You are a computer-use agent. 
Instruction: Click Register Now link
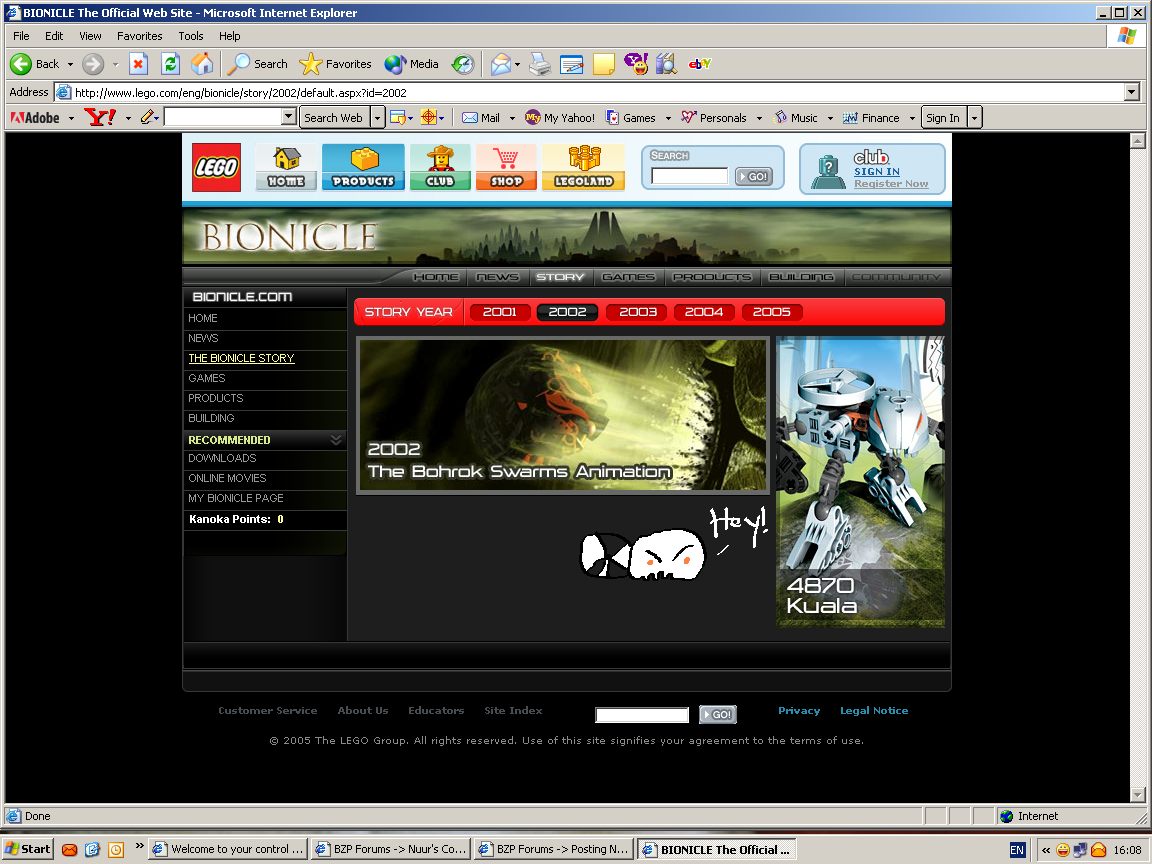(x=890, y=184)
